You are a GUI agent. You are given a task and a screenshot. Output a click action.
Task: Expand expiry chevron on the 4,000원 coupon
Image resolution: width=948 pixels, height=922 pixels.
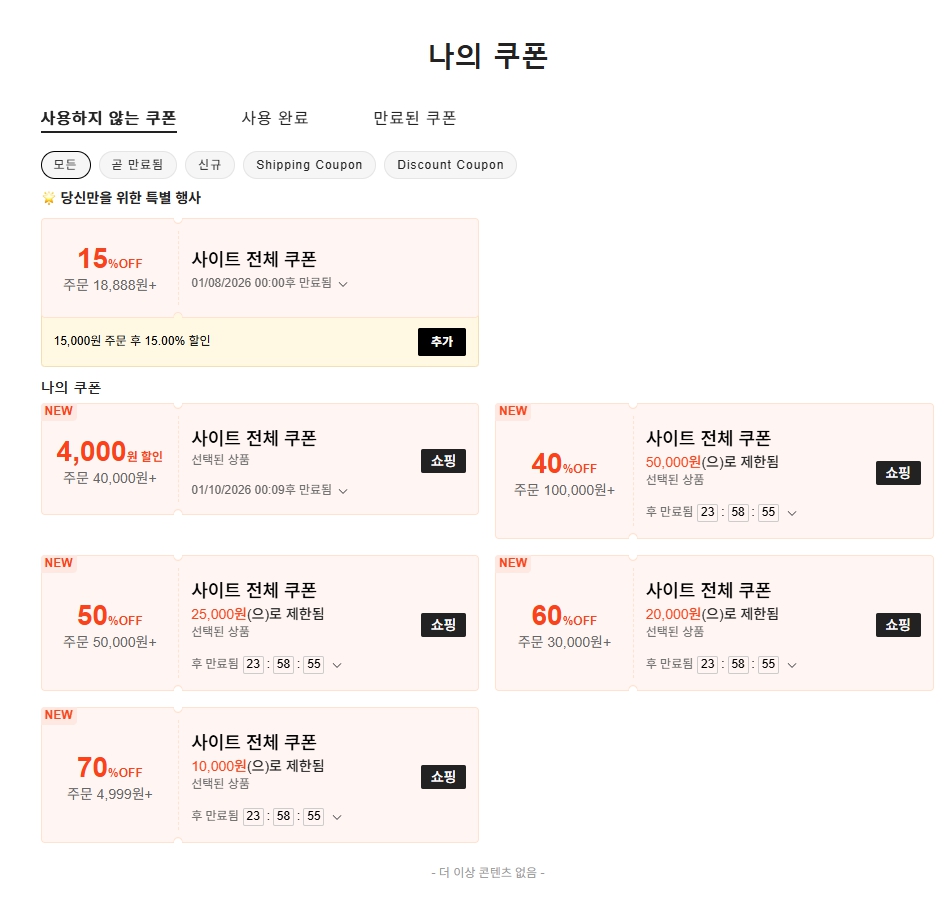click(x=343, y=490)
